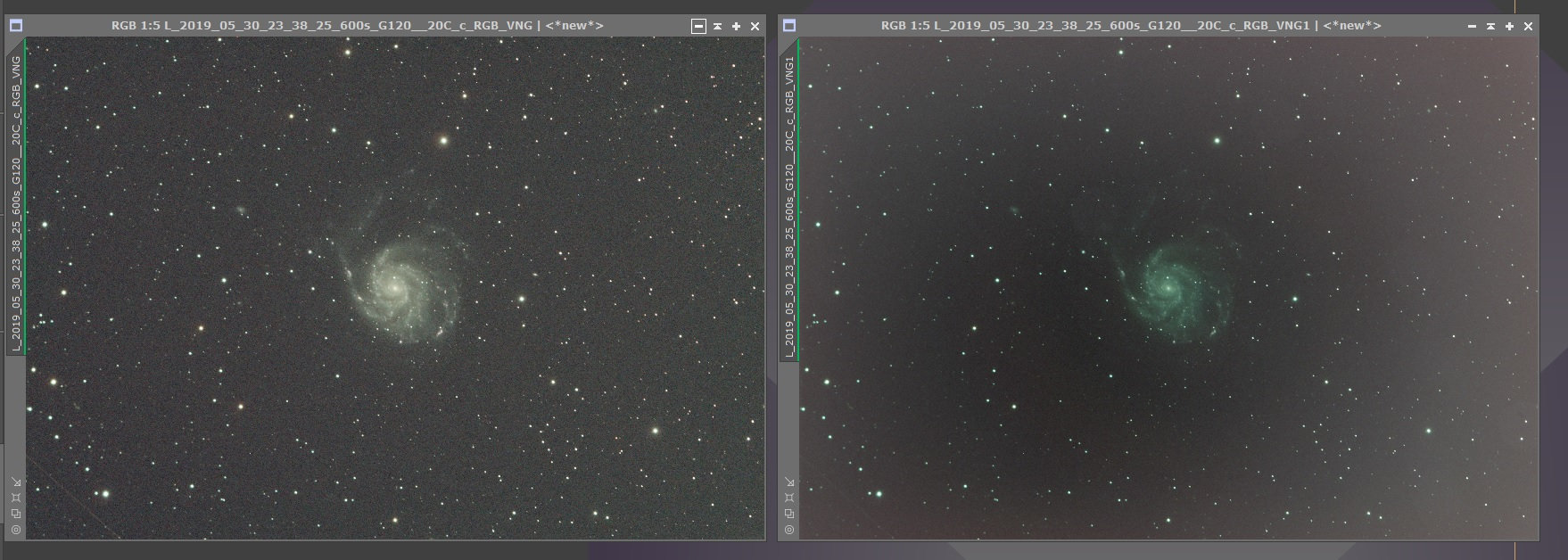
Task: Click the concentric circles icon in RGB_VNG1 window
Action: pyautogui.click(x=789, y=530)
